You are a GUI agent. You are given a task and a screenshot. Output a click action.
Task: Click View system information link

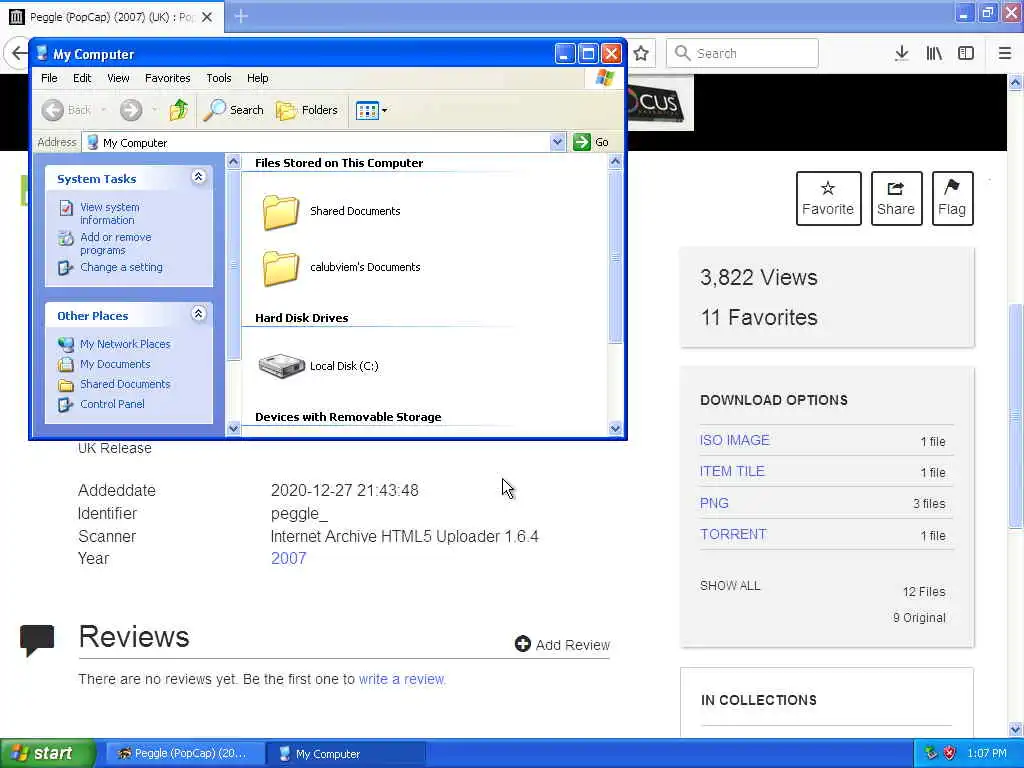tap(110, 214)
